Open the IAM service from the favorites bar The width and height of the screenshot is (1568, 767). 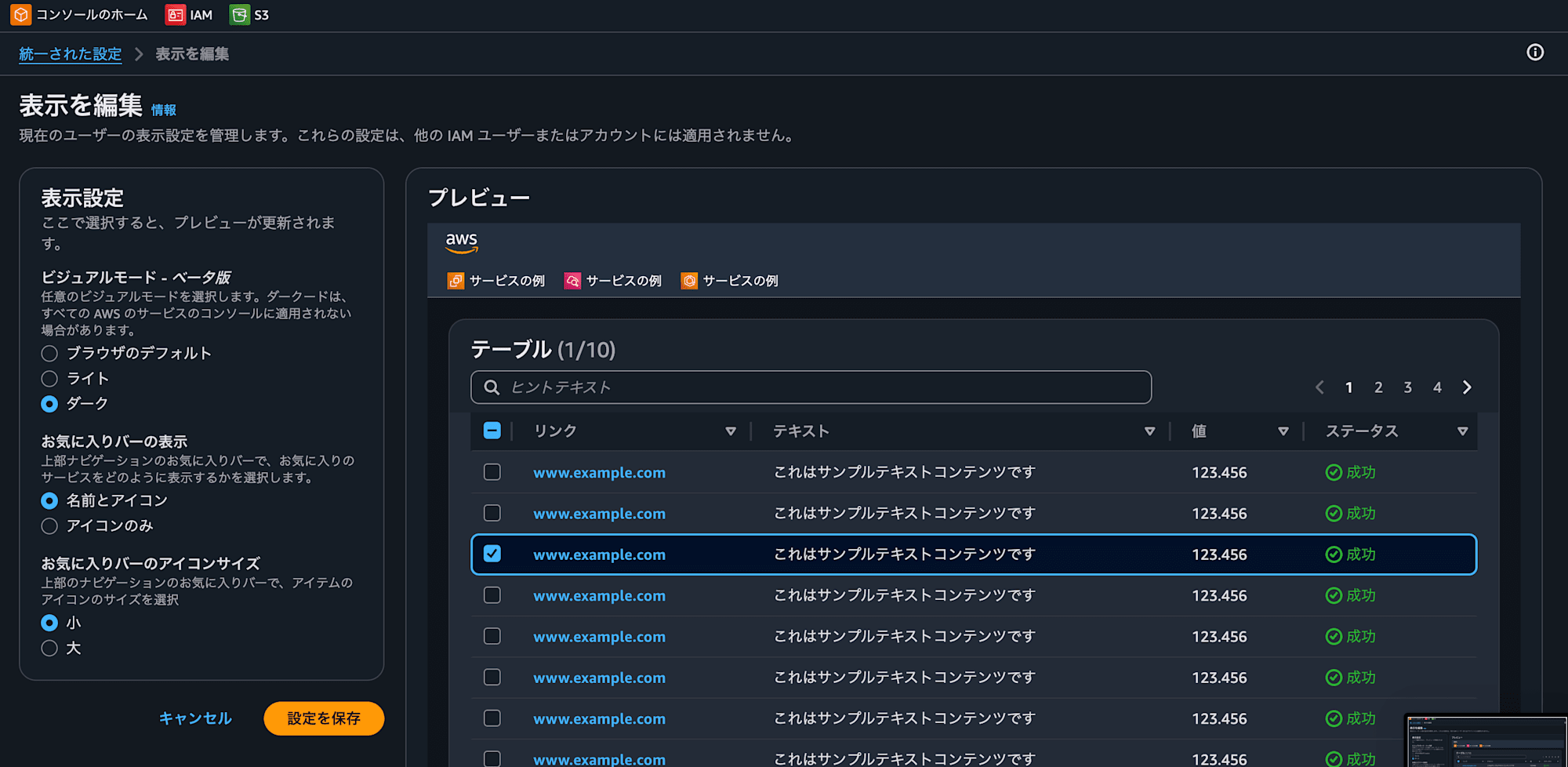189,14
